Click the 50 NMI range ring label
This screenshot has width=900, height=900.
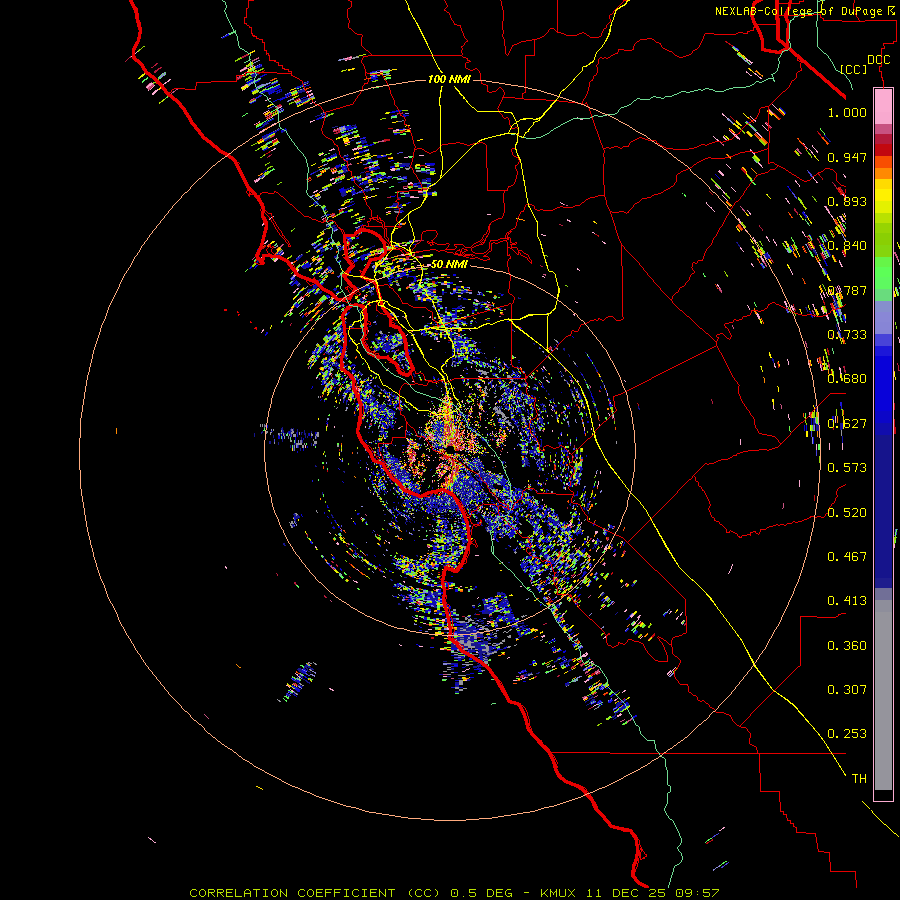[x=449, y=264]
